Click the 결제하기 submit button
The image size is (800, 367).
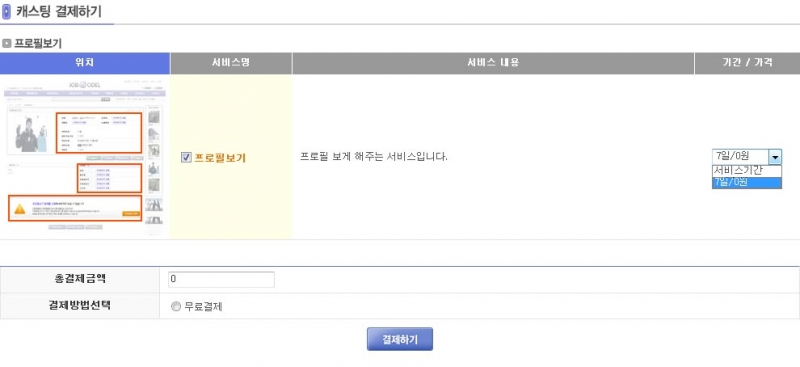tap(400, 339)
